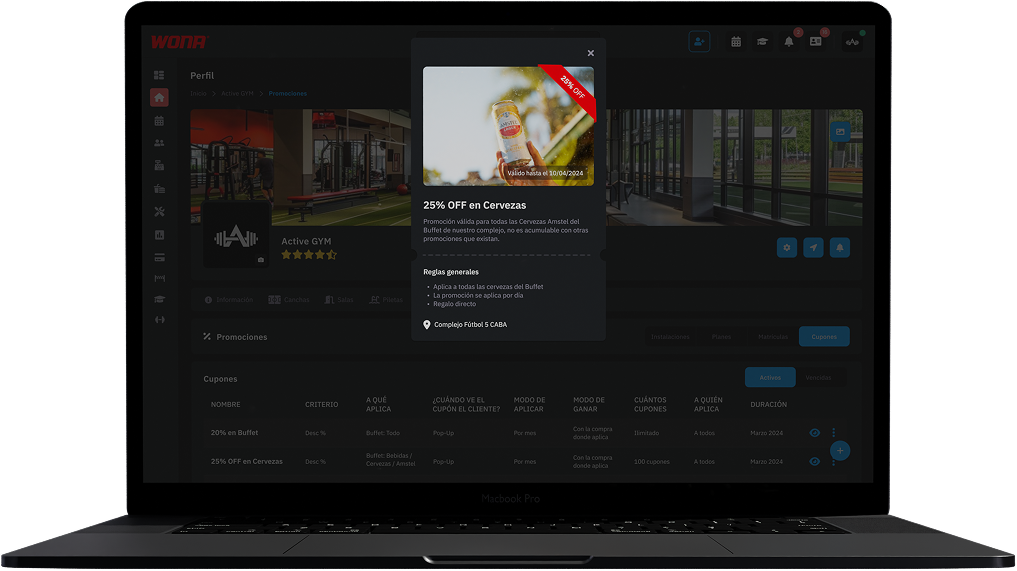Click the 20% en Buffet coupon name
1017x571 pixels.
pyautogui.click(x=234, y=433)
